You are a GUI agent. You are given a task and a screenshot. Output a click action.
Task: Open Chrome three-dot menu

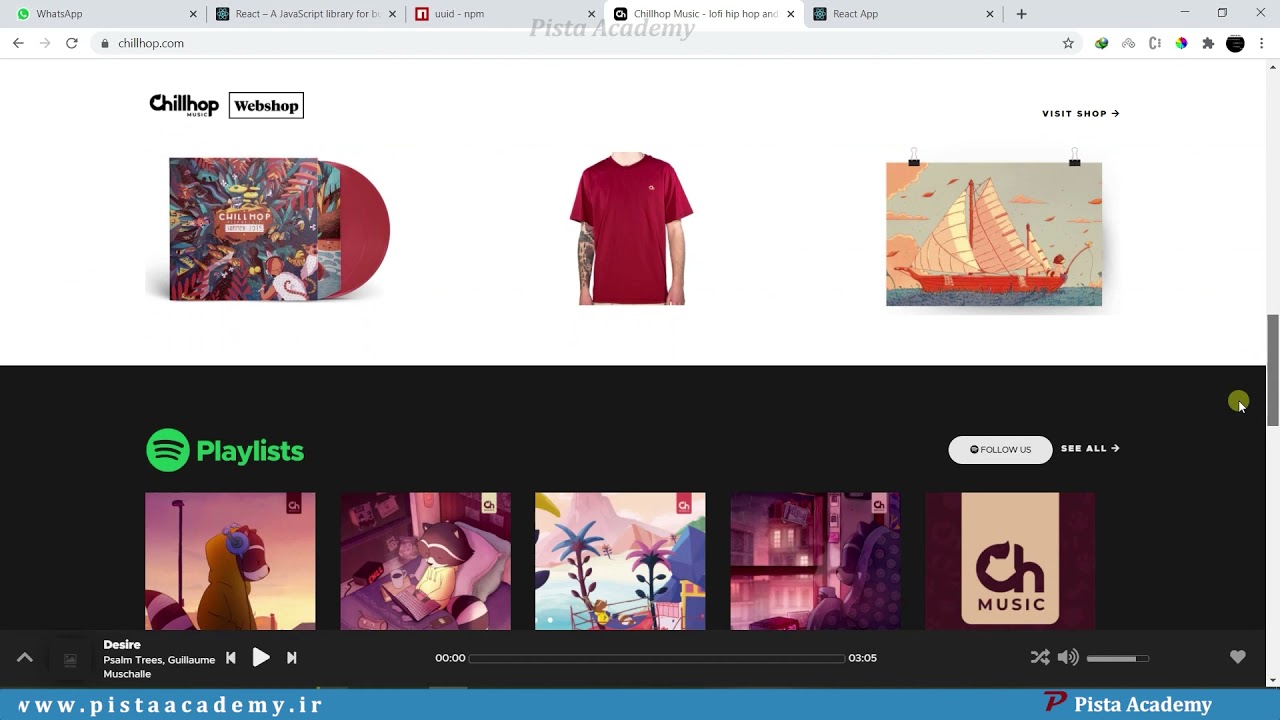click(x=1262, y=43)
